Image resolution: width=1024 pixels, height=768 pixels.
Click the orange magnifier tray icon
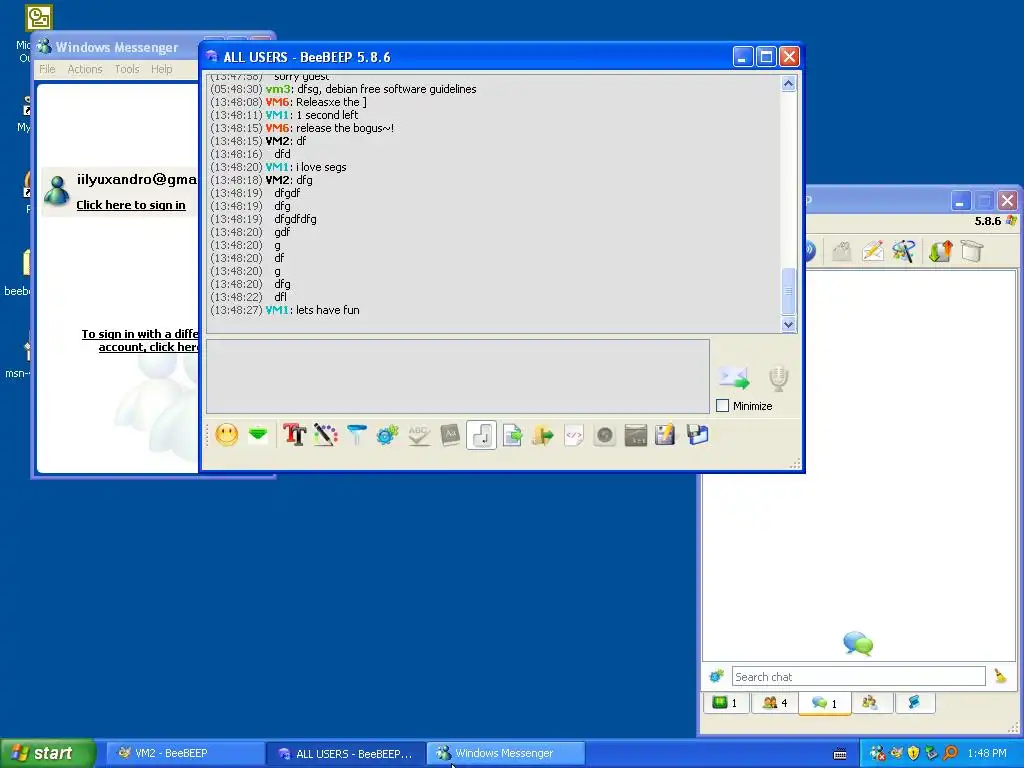[950, 754]
